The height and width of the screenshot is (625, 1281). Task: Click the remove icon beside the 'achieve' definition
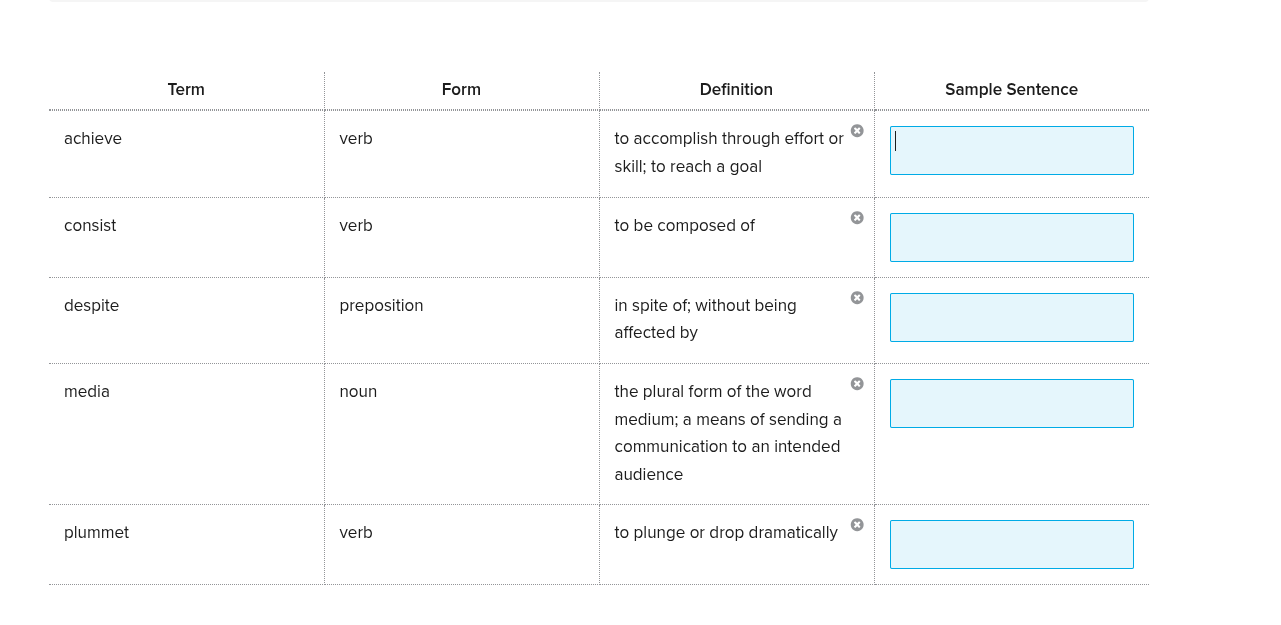click(857, 130)
